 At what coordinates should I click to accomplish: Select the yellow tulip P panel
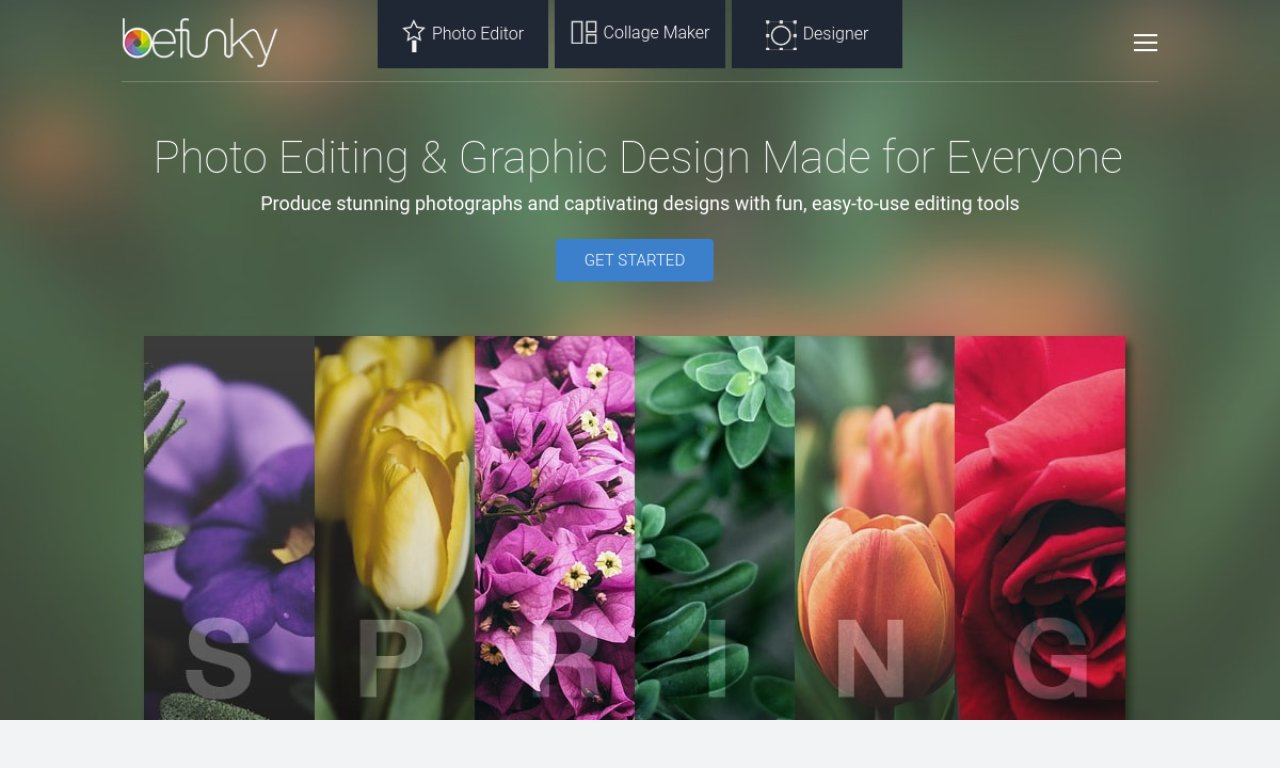[395, 528]
